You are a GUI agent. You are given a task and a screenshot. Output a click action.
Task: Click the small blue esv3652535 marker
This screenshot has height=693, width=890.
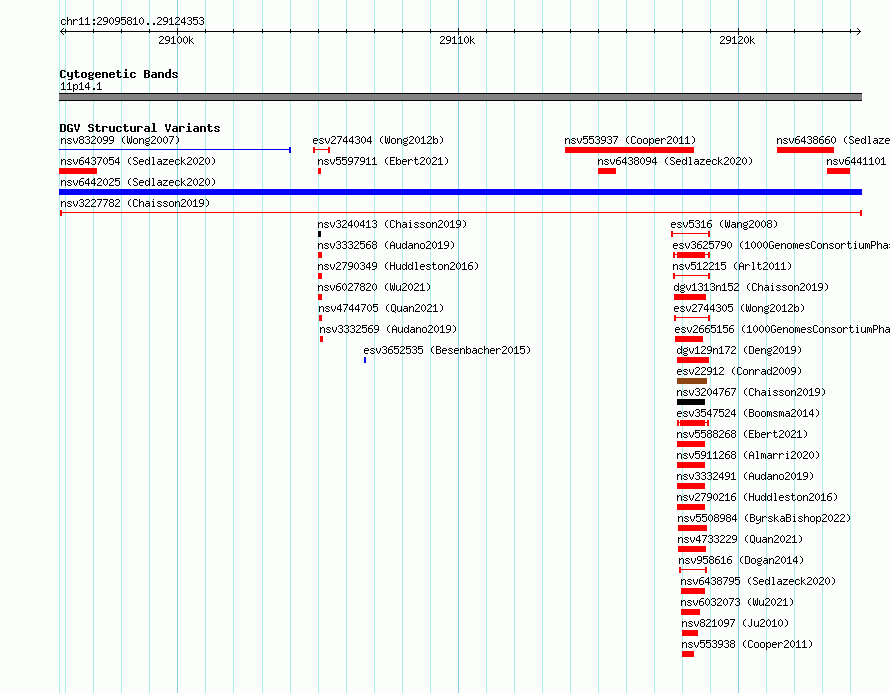click(365, 360)
